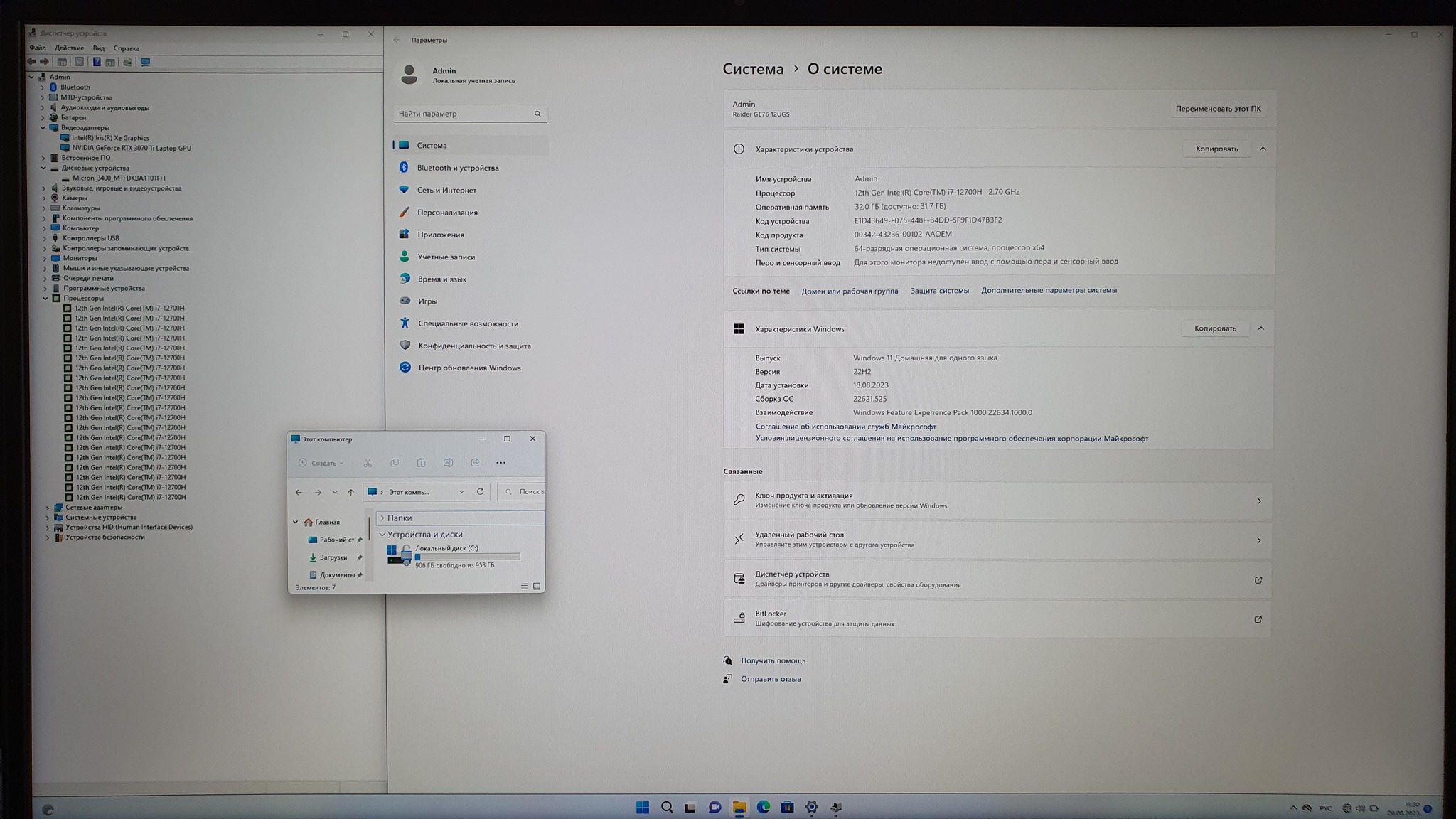Open Microsoft Edge from the taskbar
This screenshot has height=819, width=1456.
(764, 807)
